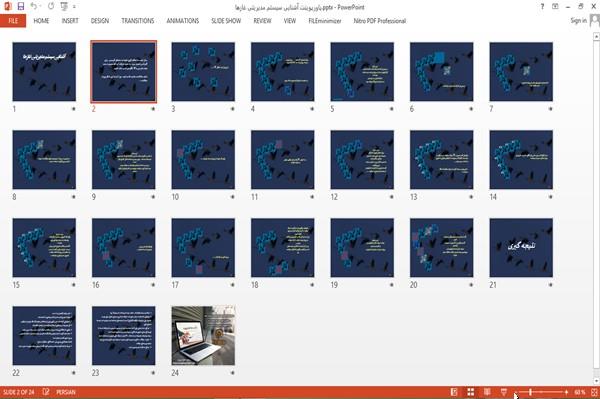The height and width of the screenshot is (399, 600).
Task: Select slide 16 thumbnail
Action: click(124, 248)
